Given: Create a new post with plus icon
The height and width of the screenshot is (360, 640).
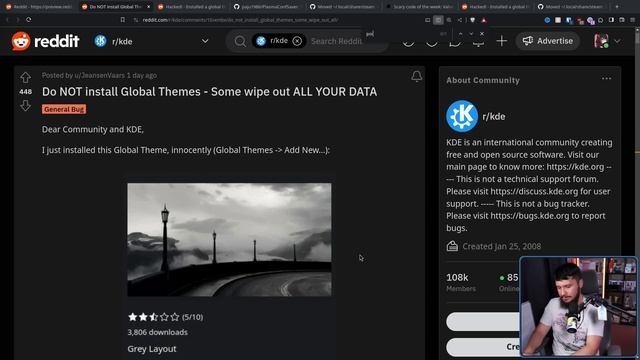Looking at the screenshot, I should coord(501,41).
